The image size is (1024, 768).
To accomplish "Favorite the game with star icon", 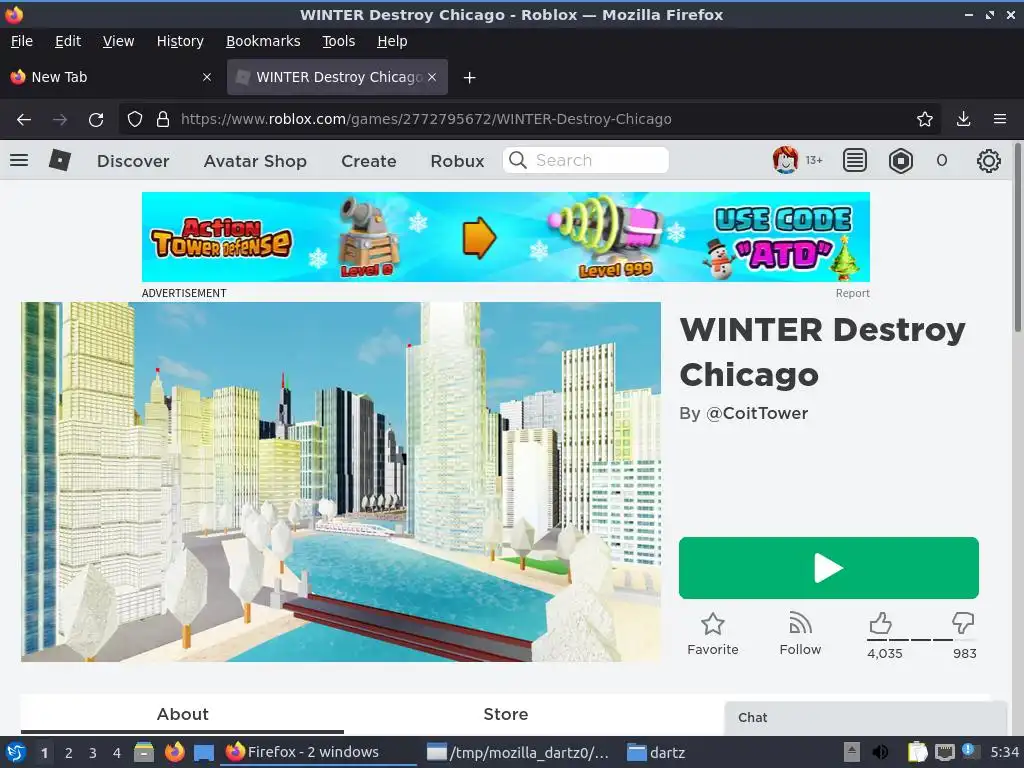I will (x=712, y=624).
